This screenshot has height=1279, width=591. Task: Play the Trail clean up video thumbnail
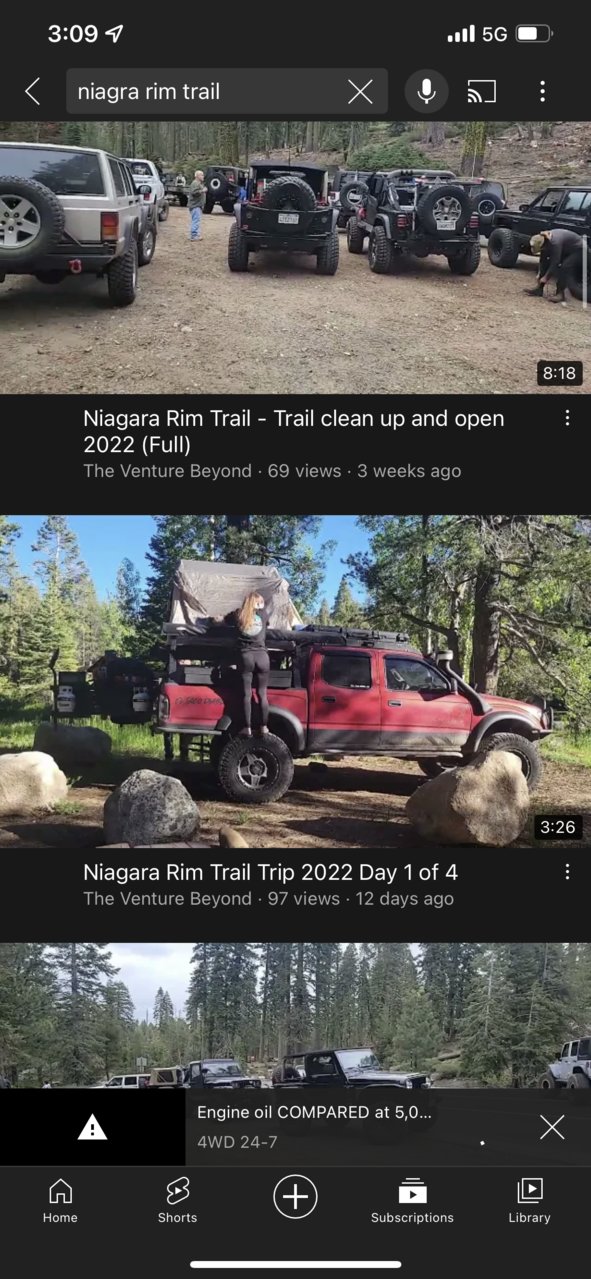tap(295, 258)
